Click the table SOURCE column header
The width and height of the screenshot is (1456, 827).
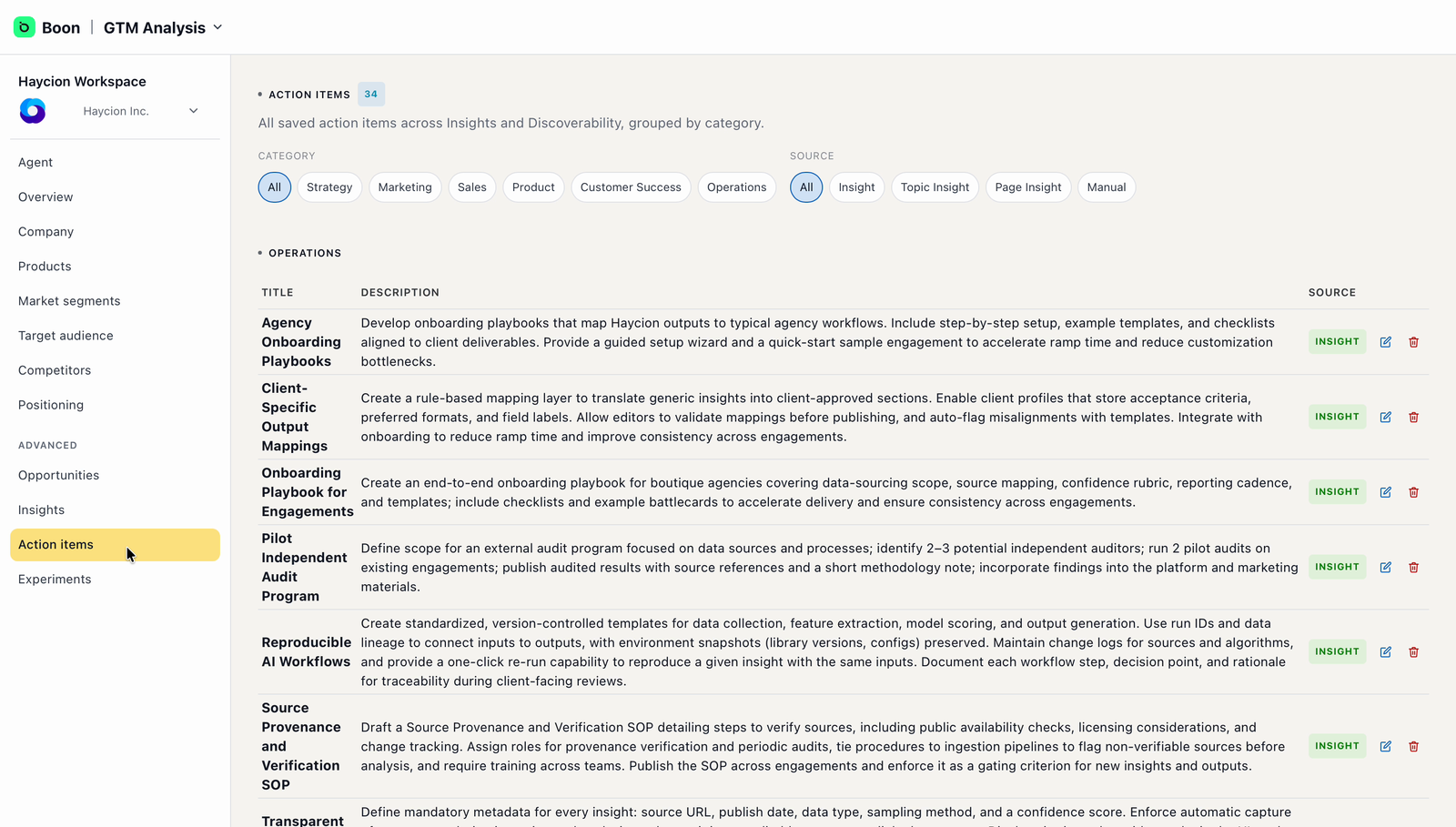point(1332,292)
